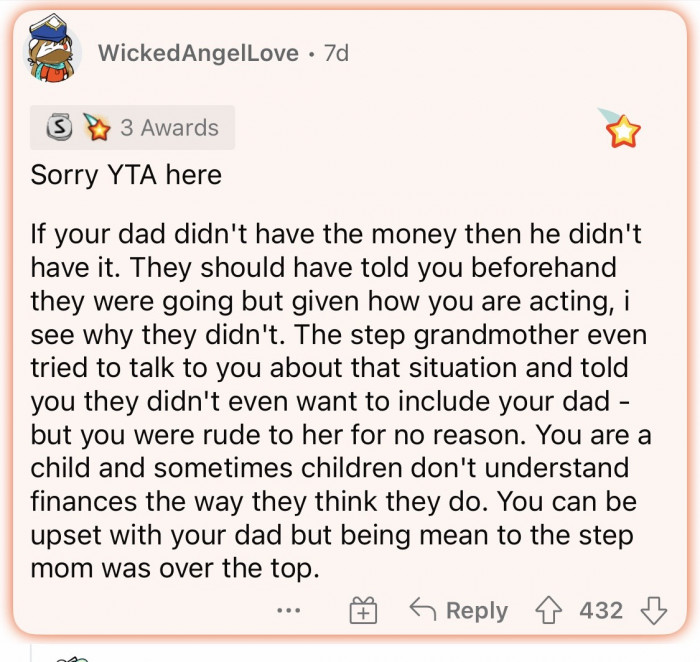700x662 pixels.
Task: Click the final line "mom was over the top."
Action: [x=177, y=568]
